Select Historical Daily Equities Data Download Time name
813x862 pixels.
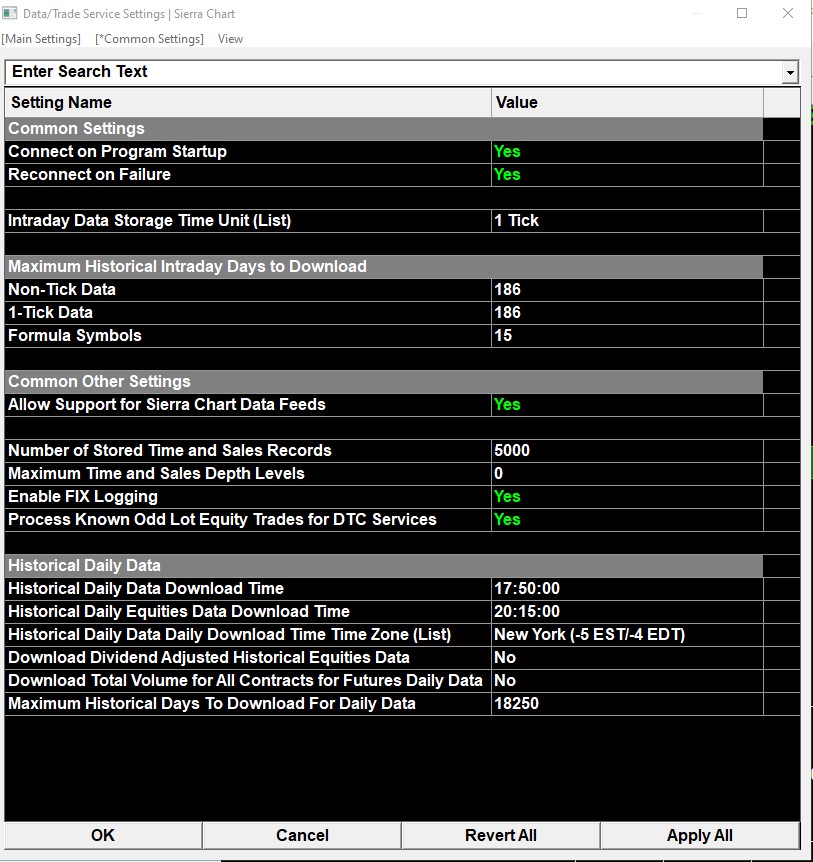248,612
